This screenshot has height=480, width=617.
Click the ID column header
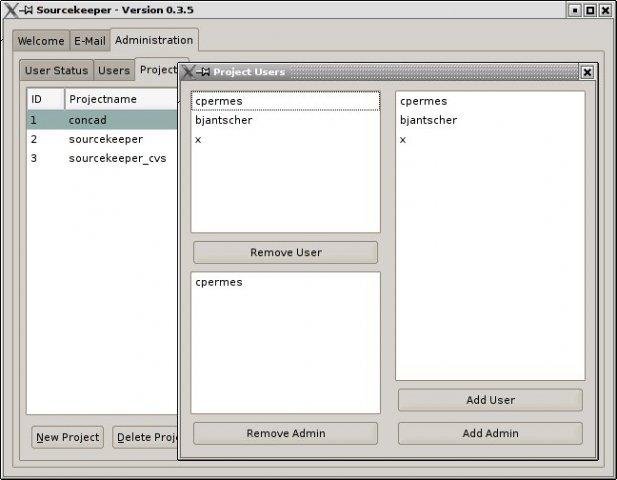point(46,99)
